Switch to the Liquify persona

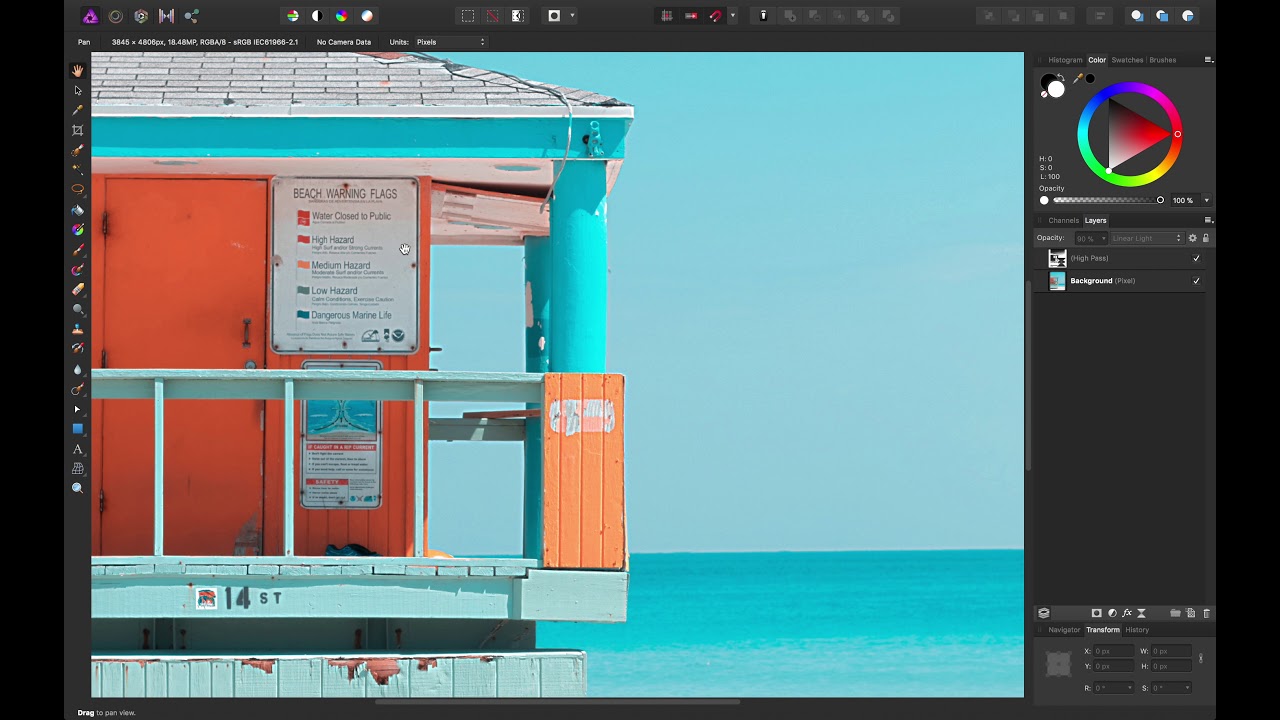(115, 16)
